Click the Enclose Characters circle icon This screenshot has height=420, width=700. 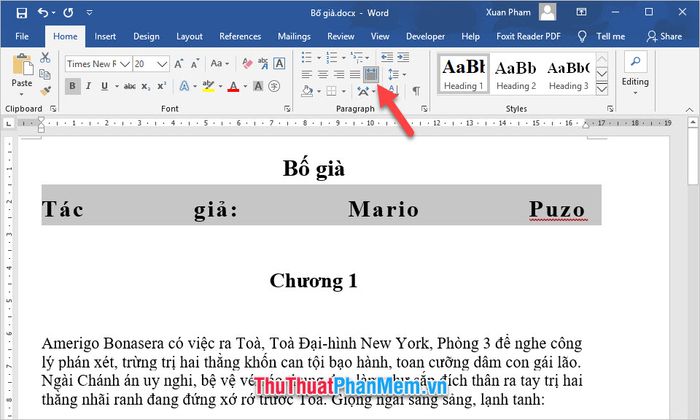(x=274, y=86)
